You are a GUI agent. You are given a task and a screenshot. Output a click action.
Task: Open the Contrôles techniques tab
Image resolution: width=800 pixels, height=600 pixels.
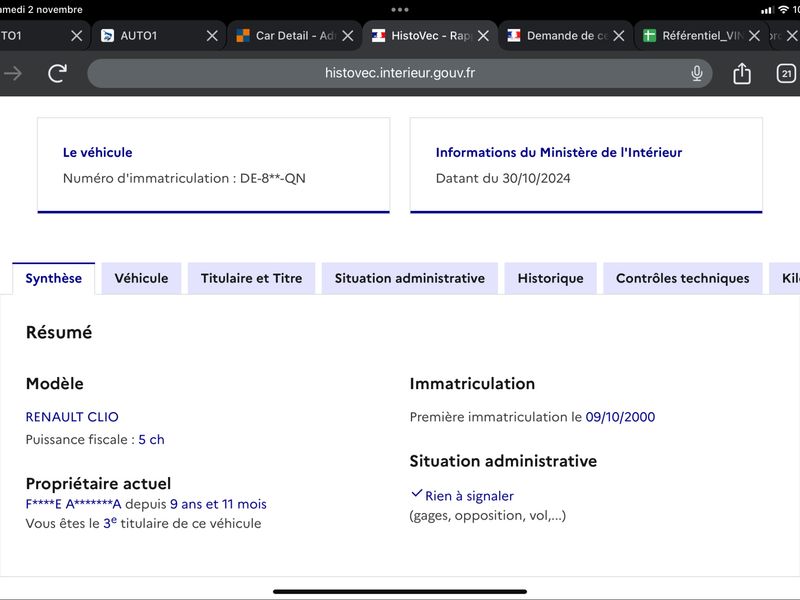(x=683, y=279)
